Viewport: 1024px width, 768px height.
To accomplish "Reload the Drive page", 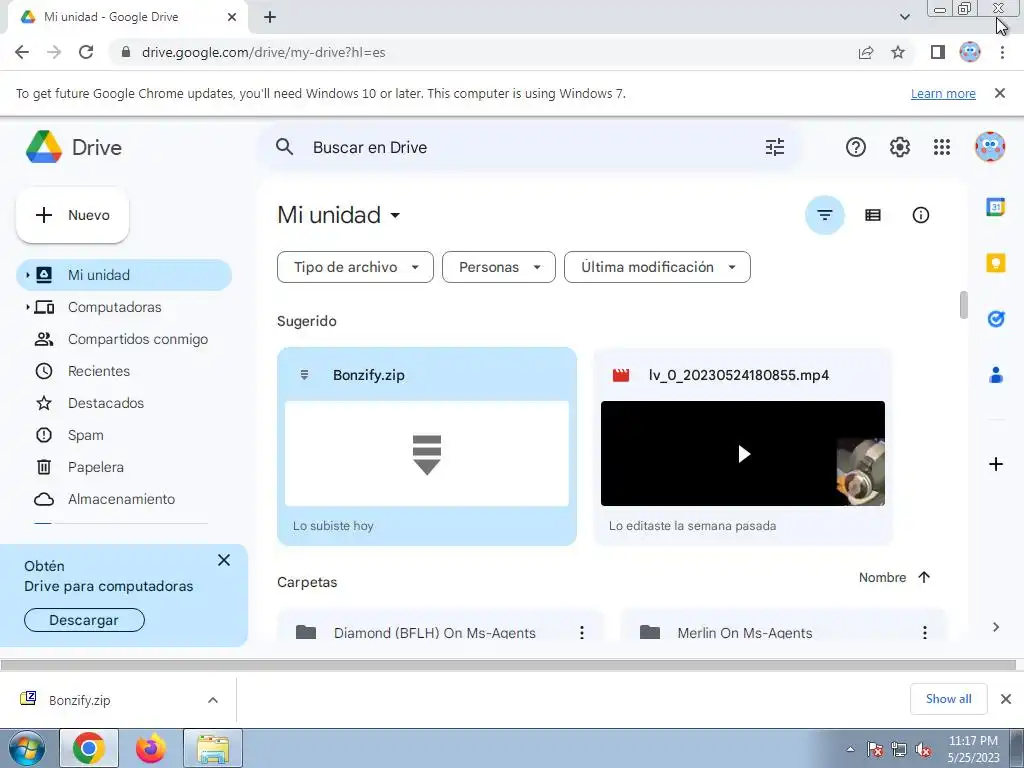I will coord(86,52).
